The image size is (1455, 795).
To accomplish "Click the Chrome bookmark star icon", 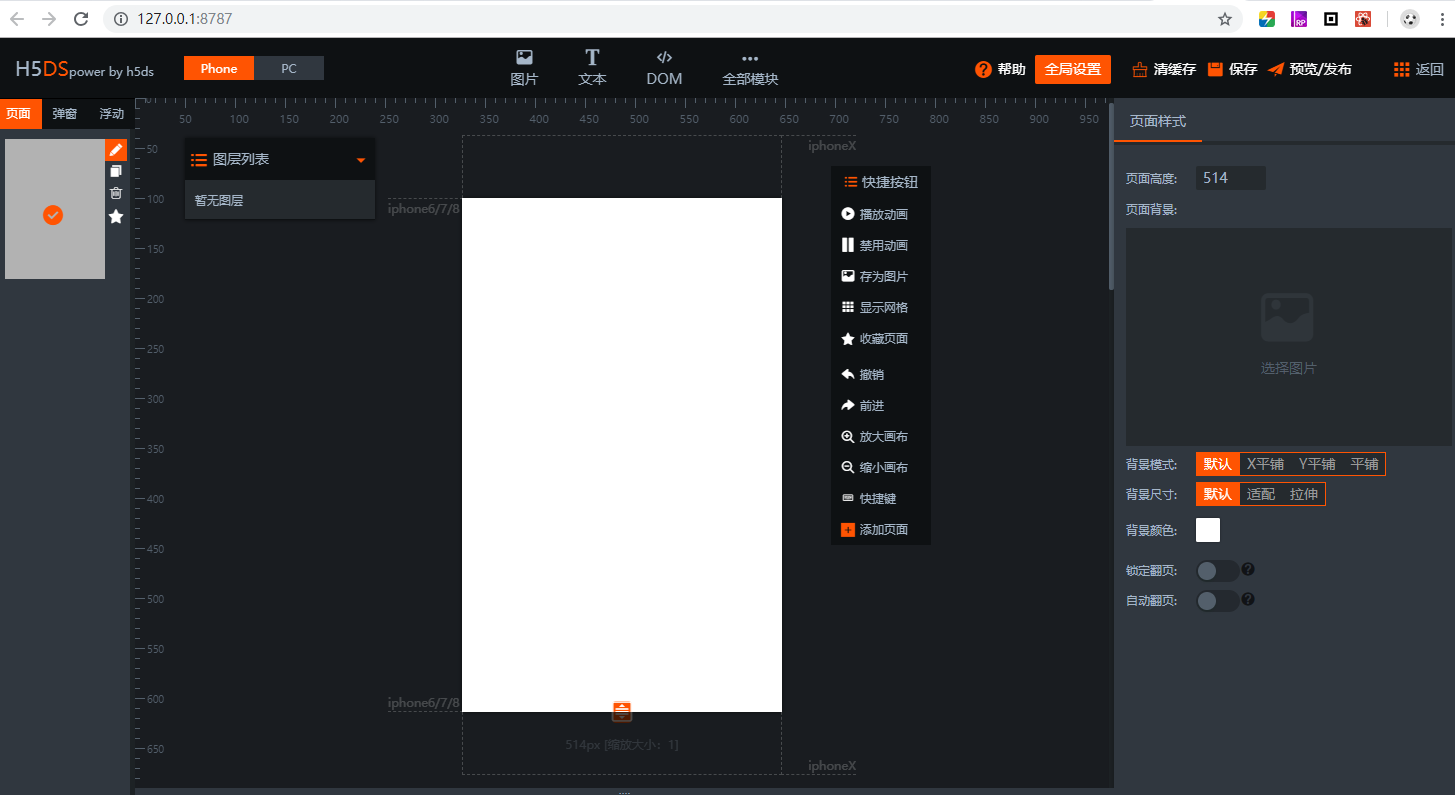I will [x=1224, y=18].
